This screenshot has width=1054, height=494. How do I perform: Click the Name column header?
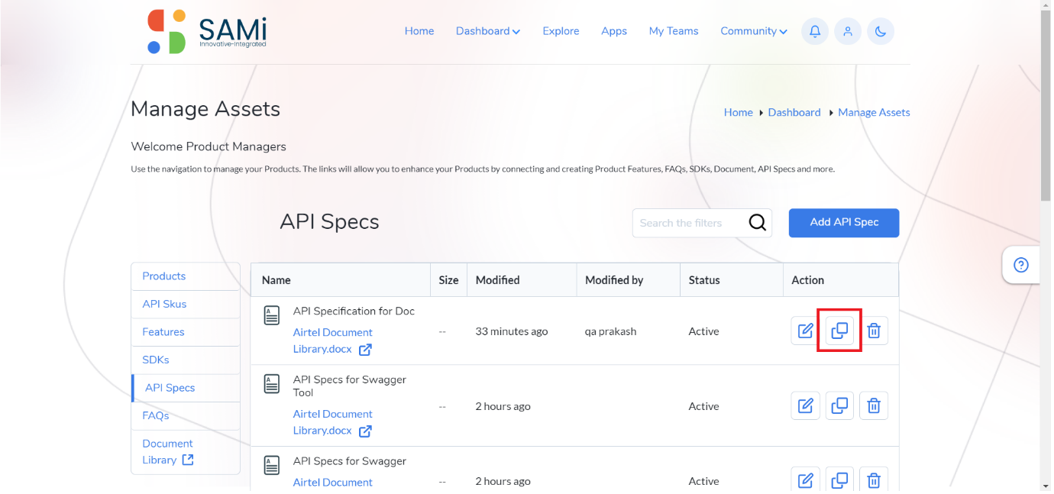341,280
